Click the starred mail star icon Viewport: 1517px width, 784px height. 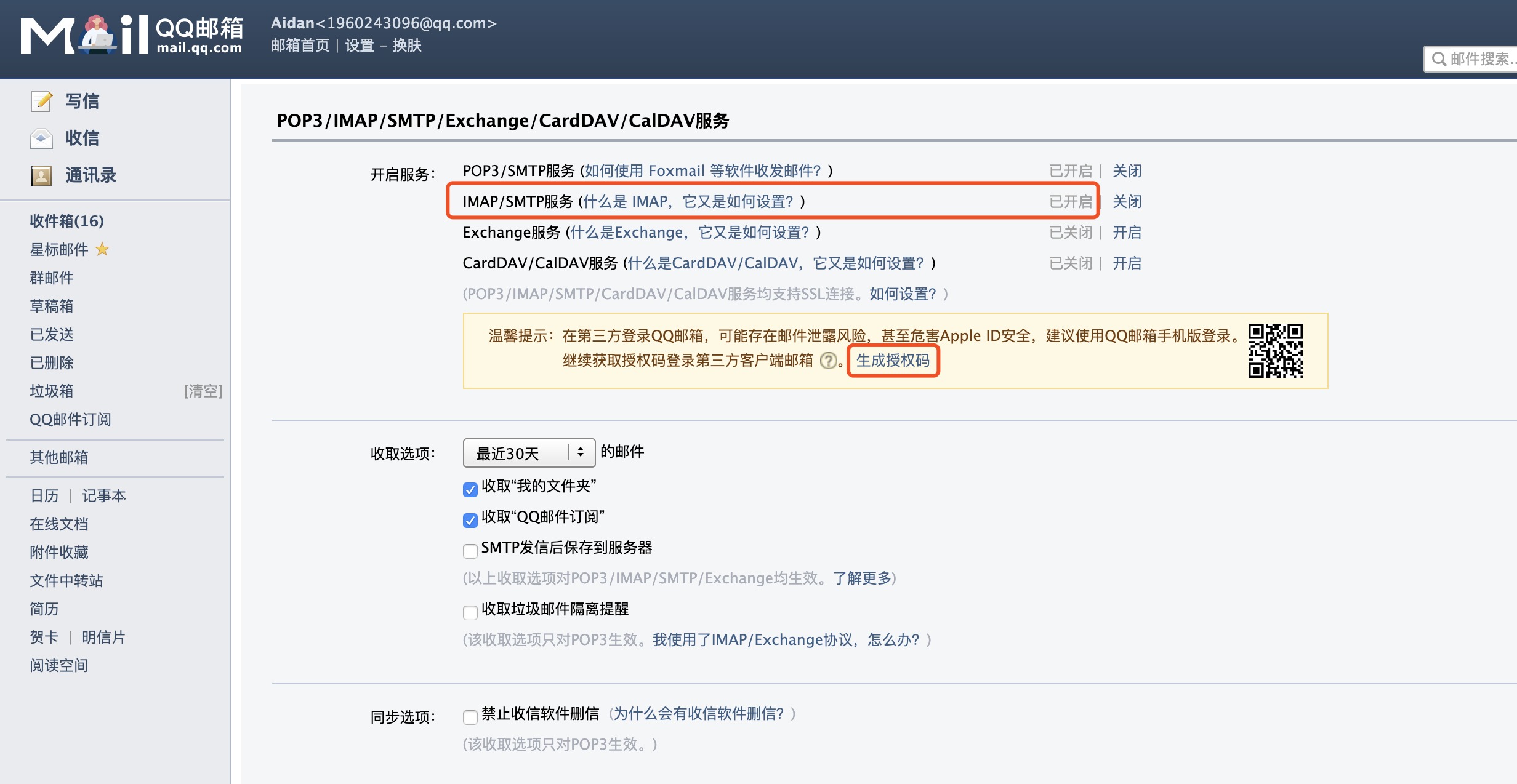(x=102, y=249)
